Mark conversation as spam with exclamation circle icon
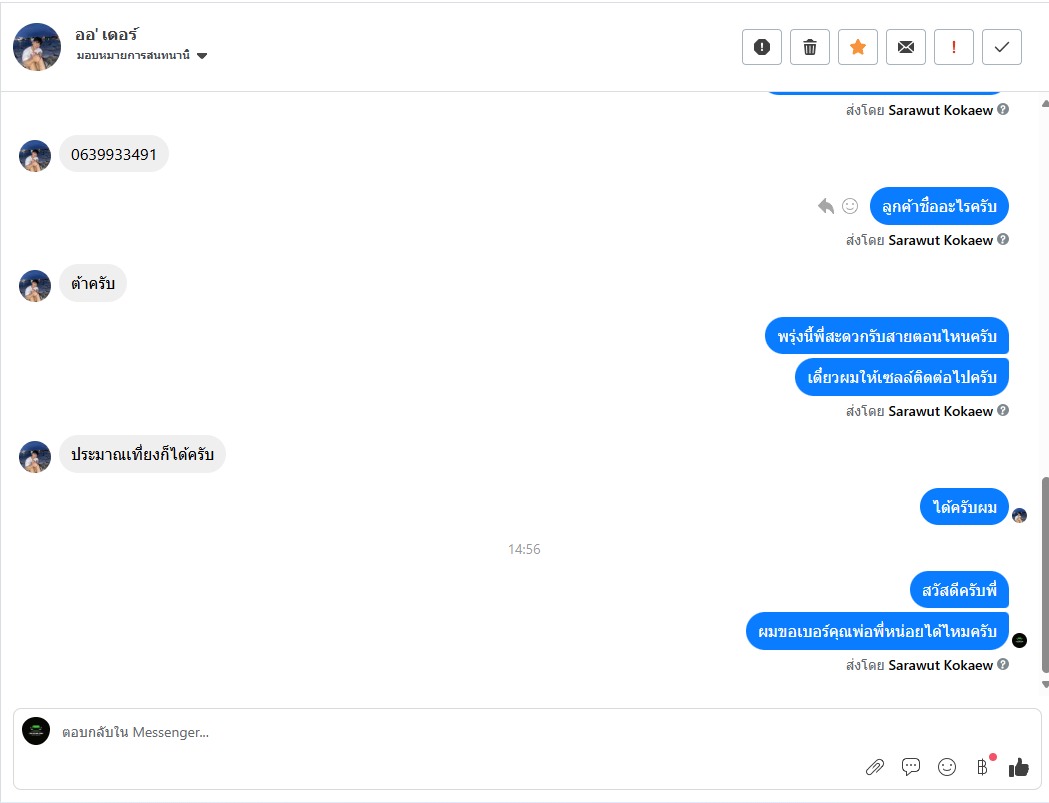 [761, 47]
